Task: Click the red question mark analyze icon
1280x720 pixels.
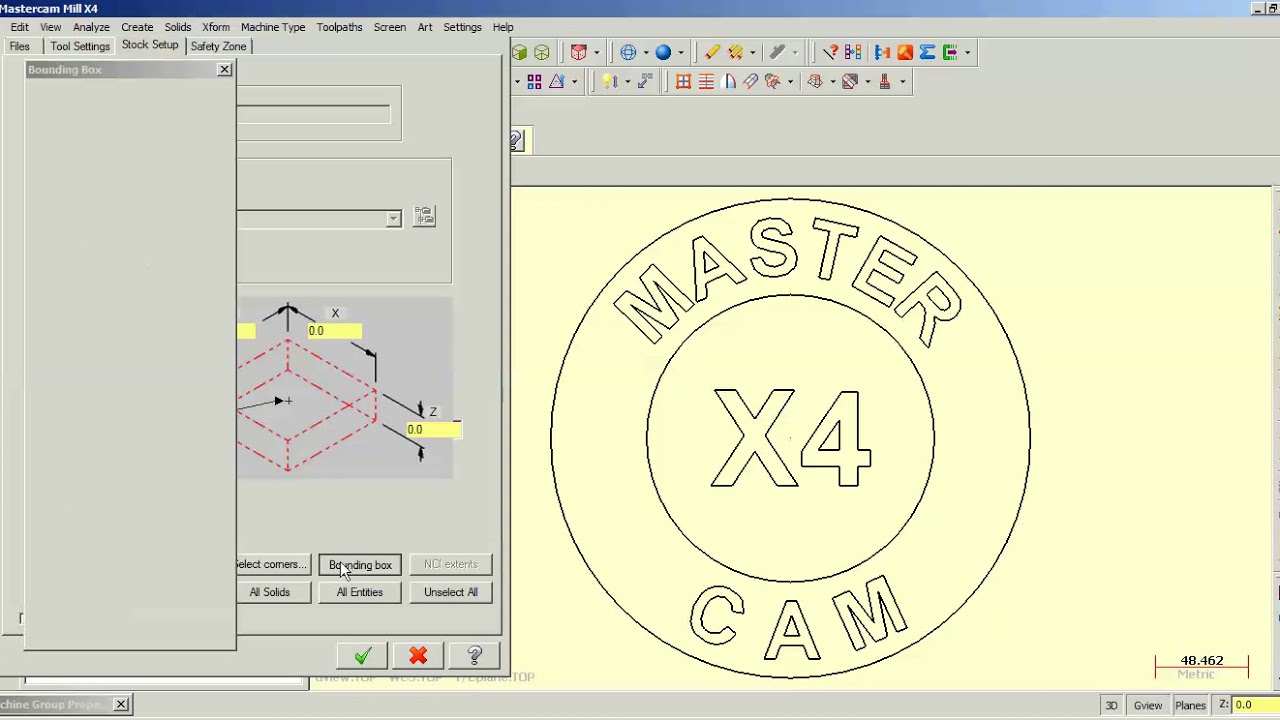Action: point(831,52)
